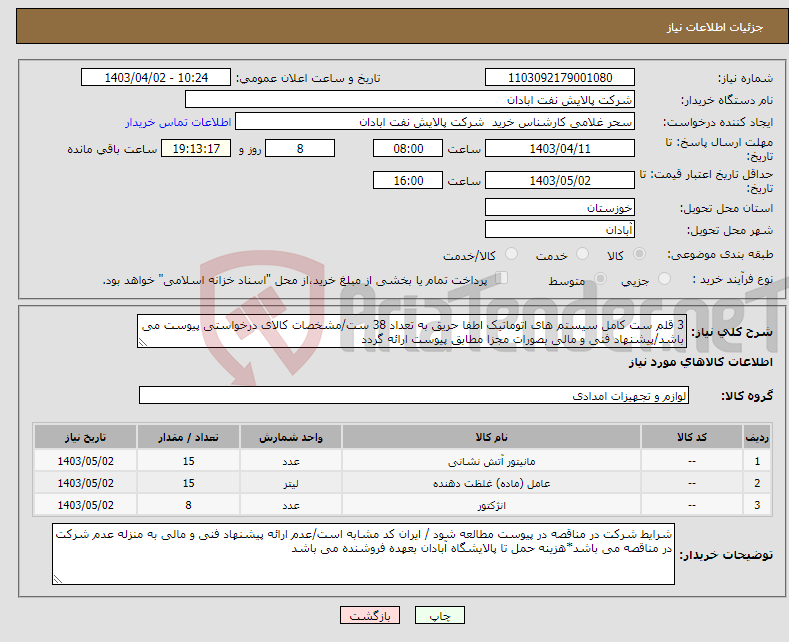Screen dimensions: 789x642
Task: Click the province field خوزستان
Action: 560,207
